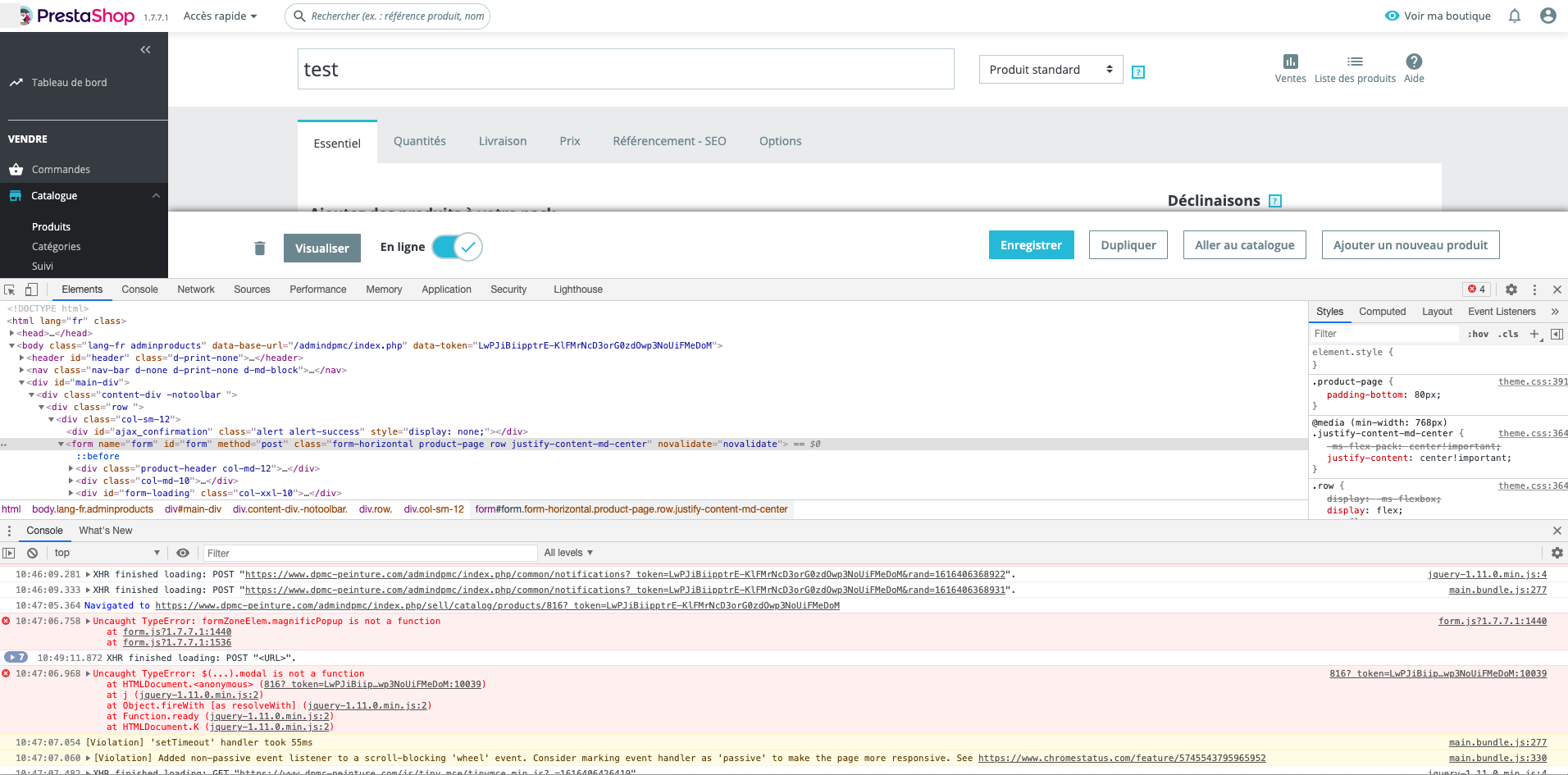The width and height of the screenshot is (1568, 775).
Task: Open Catégories in the sidebar
Action: tap(57, 247)
